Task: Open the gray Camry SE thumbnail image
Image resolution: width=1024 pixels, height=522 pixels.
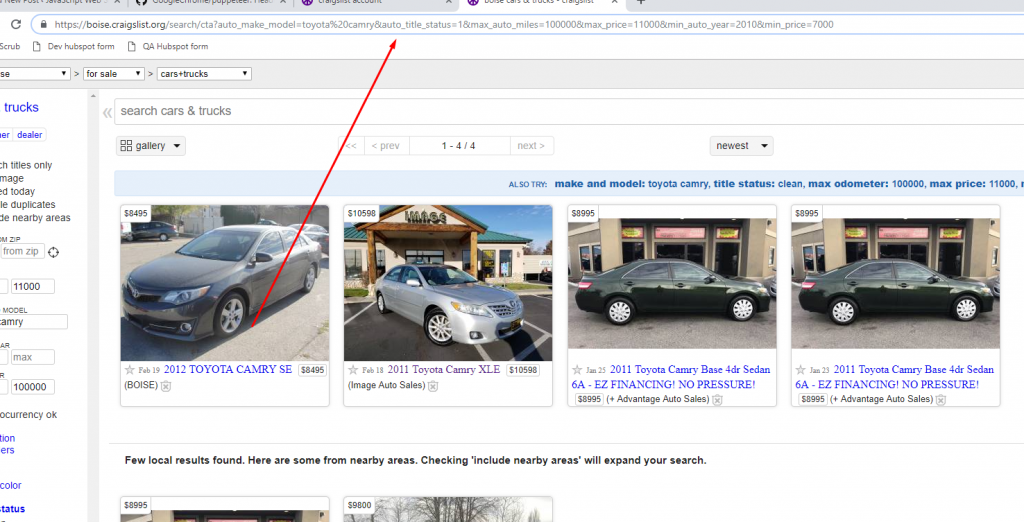Action: tap(225, 283)
